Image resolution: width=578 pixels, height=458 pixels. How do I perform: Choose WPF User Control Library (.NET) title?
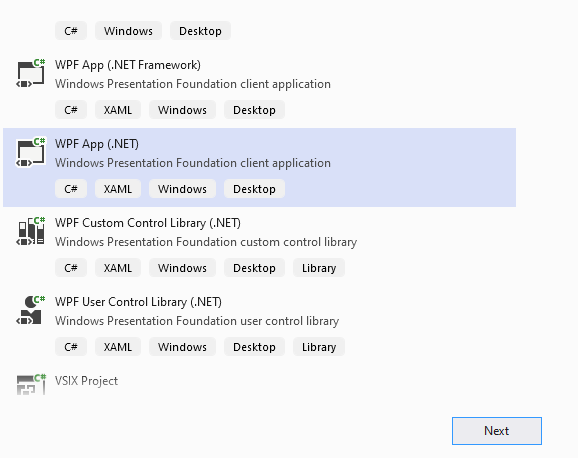click(x=138, y=302)
